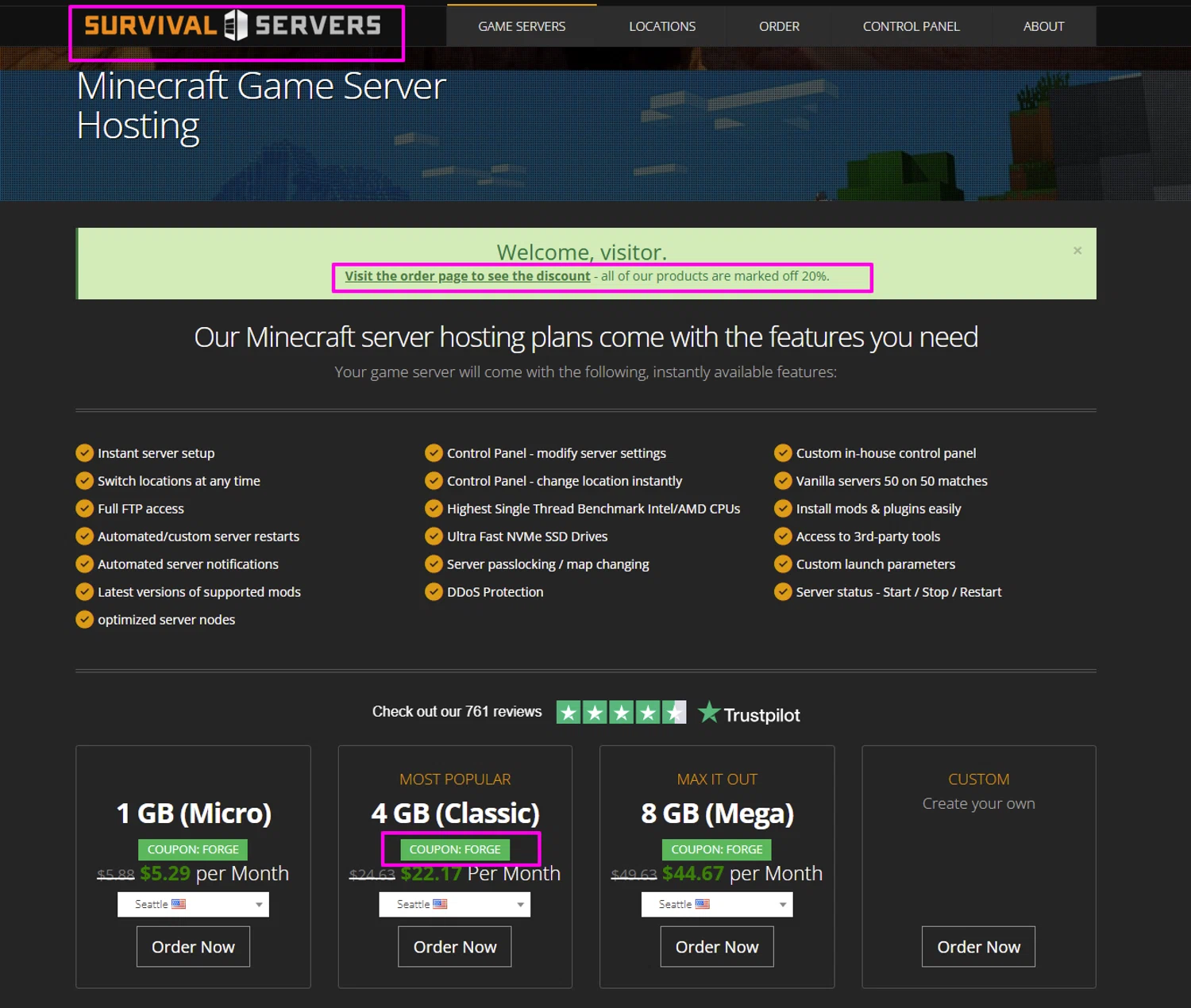Click US flag in 4 GB Classic location

point(441,904)
